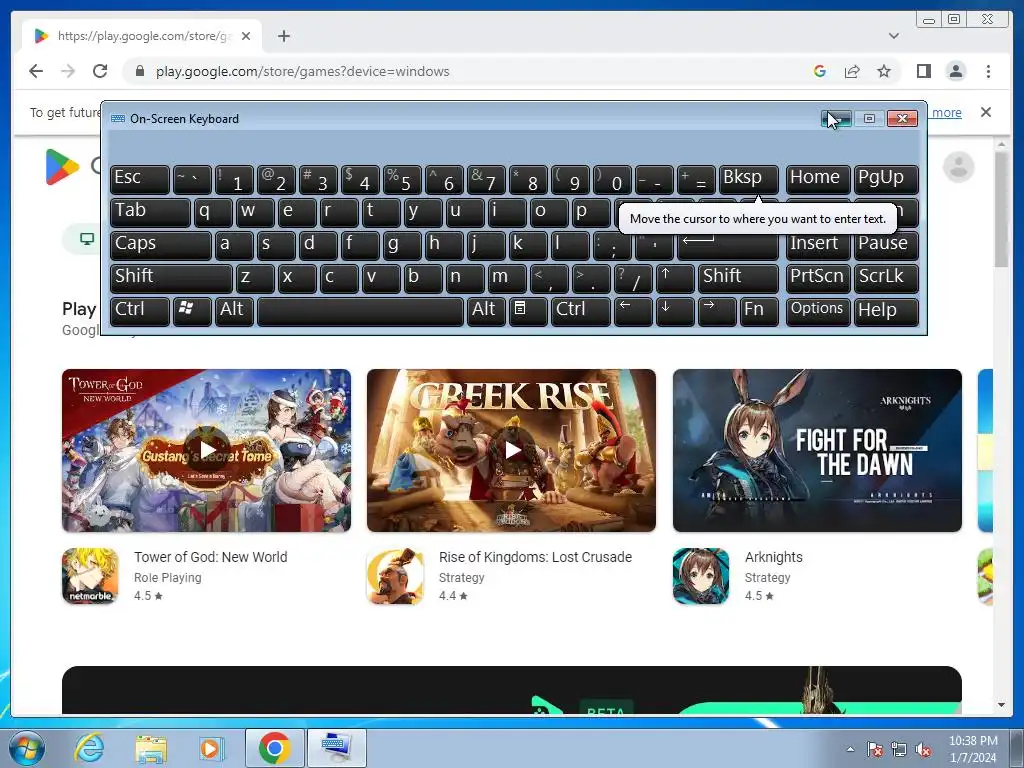Click the Pause key

point(886,245)
